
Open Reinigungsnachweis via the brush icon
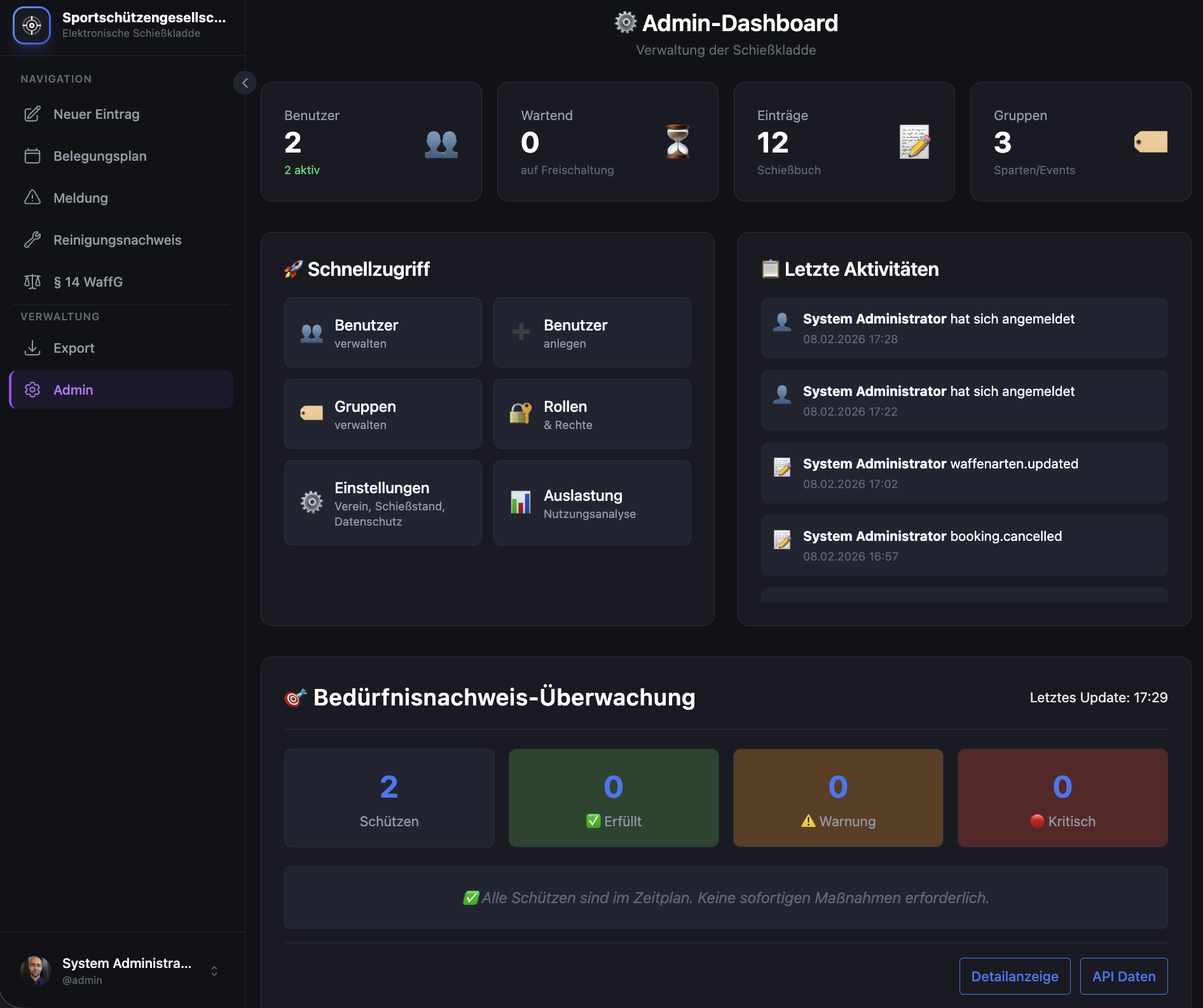tap(32, 240)
